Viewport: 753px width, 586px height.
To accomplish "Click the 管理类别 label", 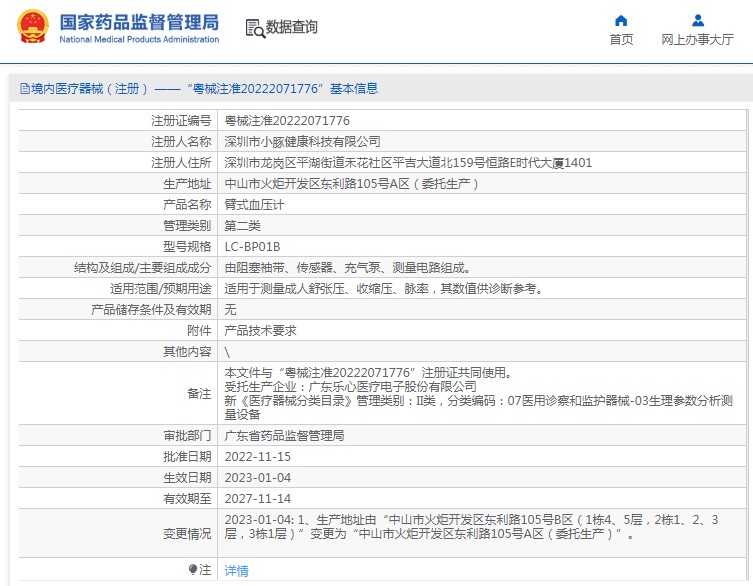I will [x=187, y=226].
